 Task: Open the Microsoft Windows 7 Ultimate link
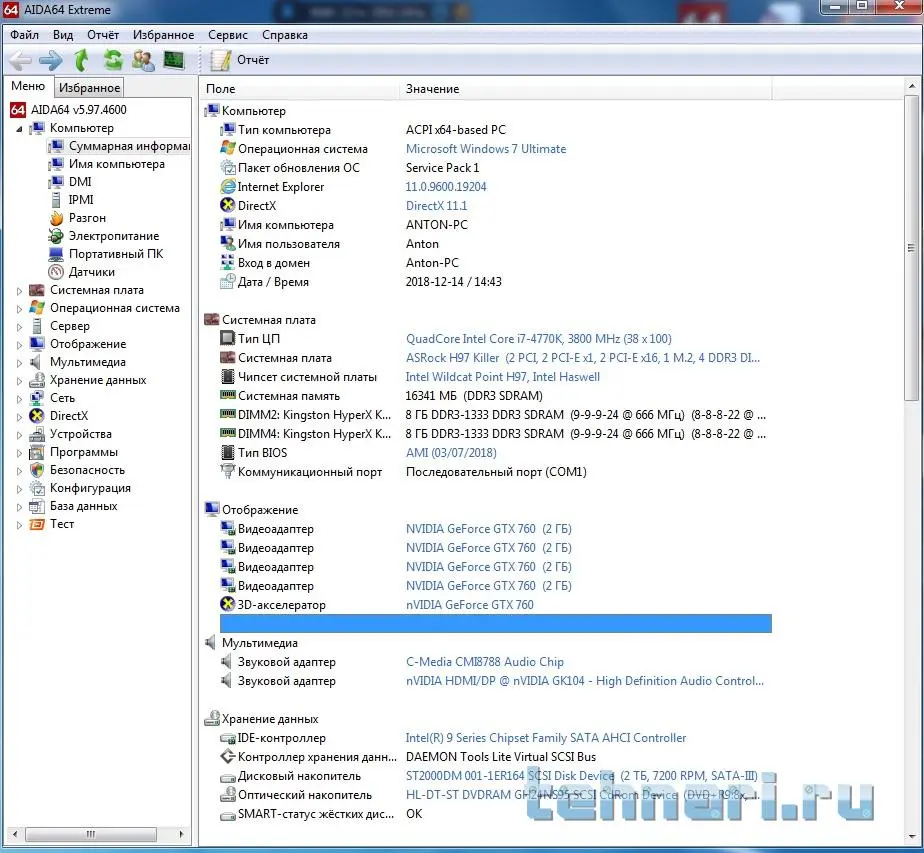coord(485,149)
